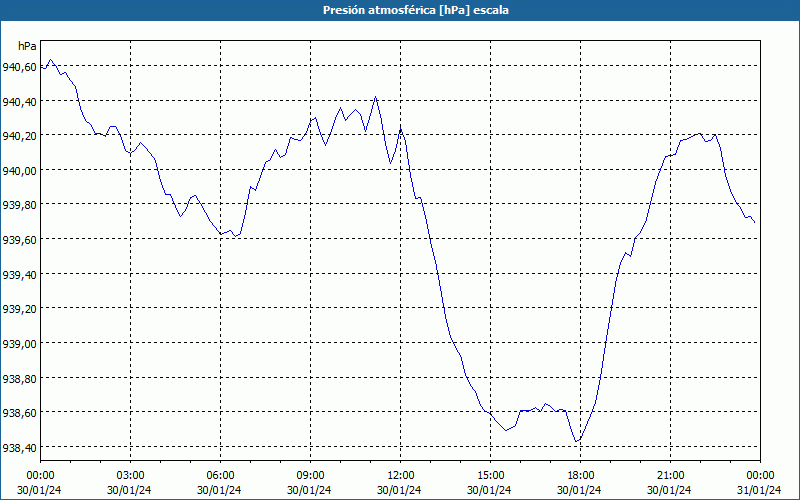The image size is (800, 500).
Task: Click the 12:00 time axis label
Action: 401,476
